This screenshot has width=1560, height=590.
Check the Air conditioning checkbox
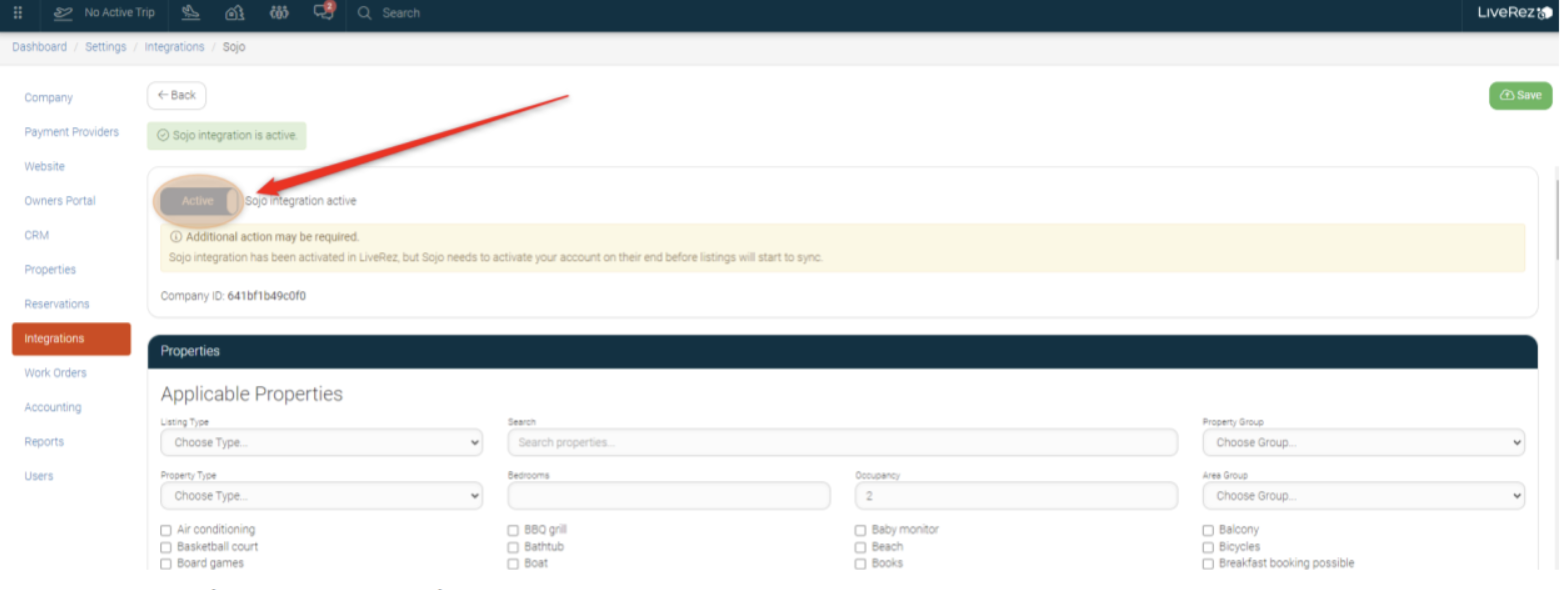[166, 530]
